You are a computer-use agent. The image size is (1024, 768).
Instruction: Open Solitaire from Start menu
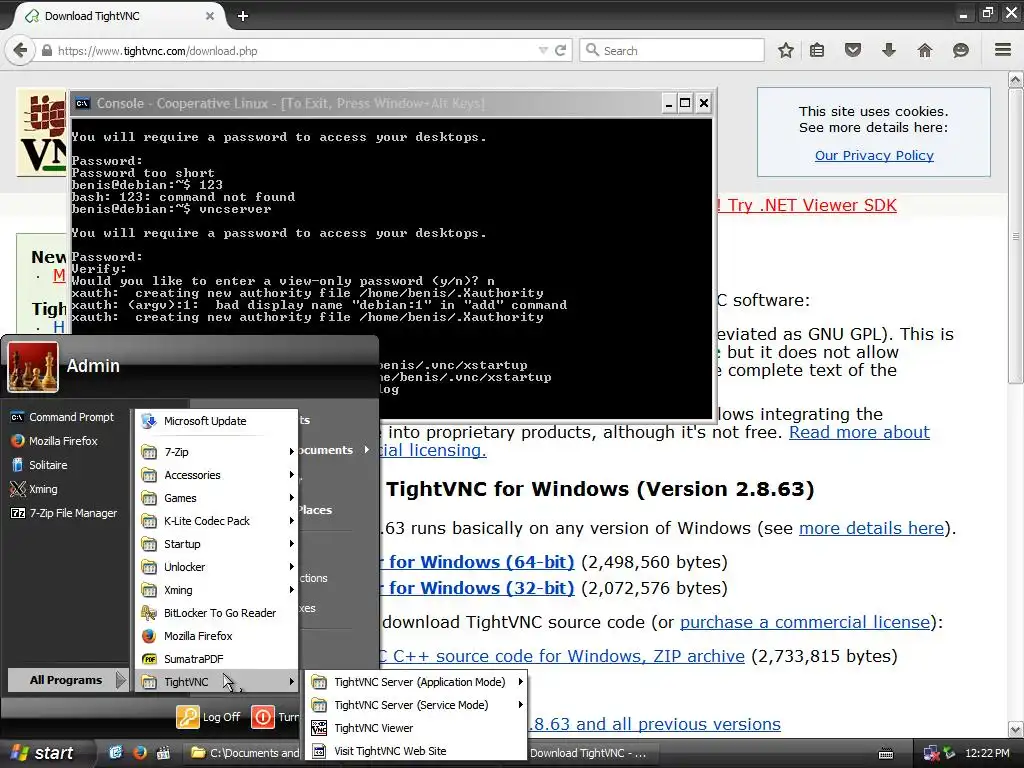click(x=40, y=465)
